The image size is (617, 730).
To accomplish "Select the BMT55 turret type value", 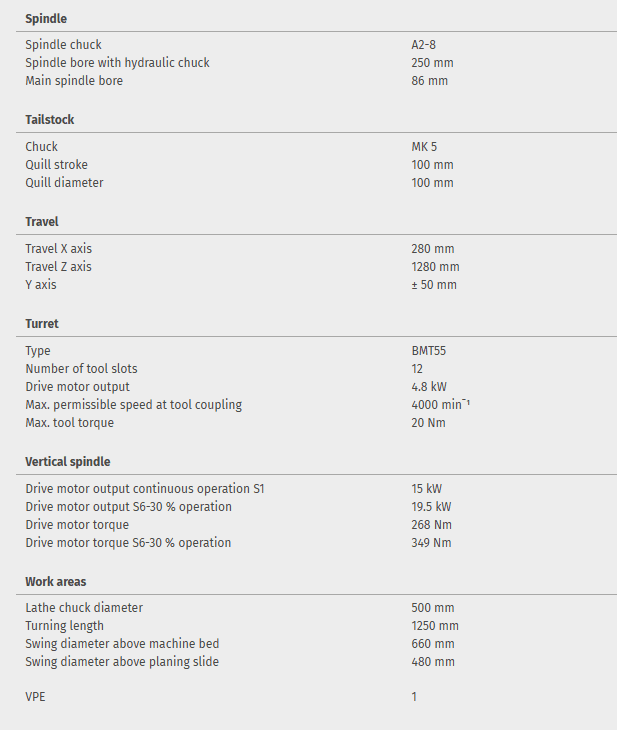I will 428,351.
